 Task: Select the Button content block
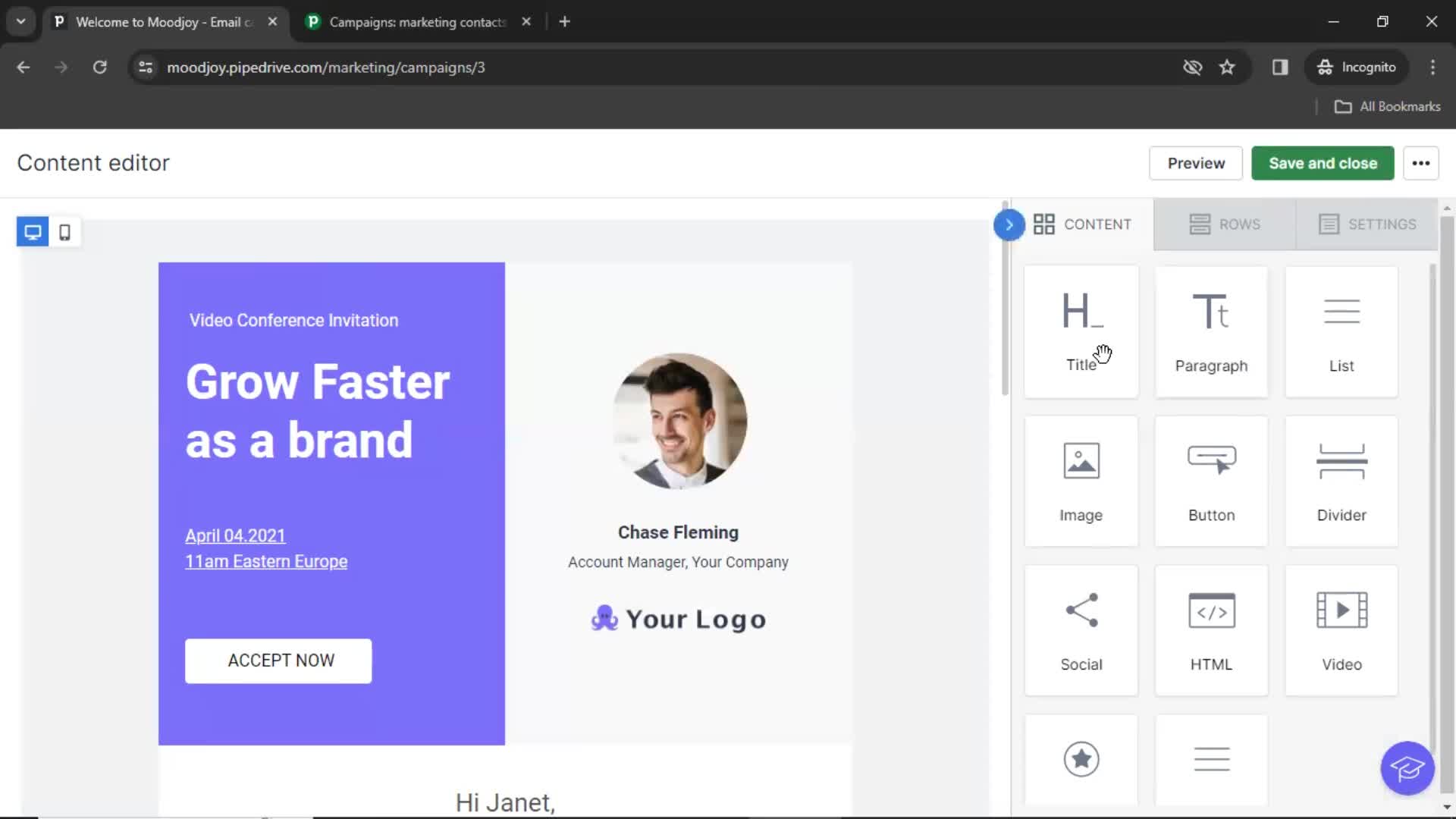pyautogui.click(x=1211, y=479)
